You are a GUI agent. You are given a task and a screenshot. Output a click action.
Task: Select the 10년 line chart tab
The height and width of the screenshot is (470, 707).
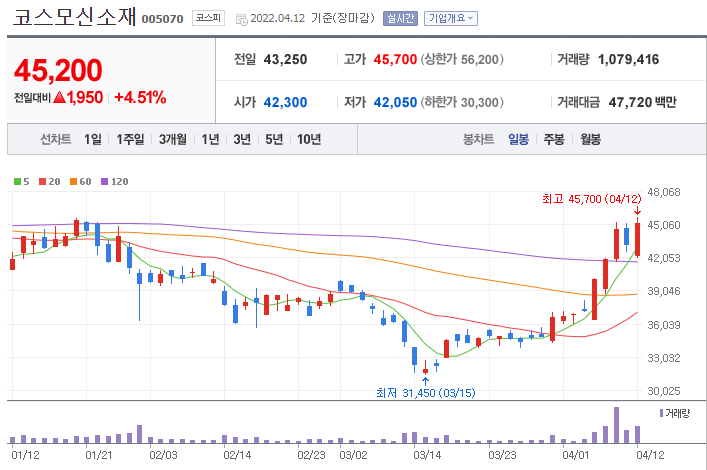coord(309,139)
